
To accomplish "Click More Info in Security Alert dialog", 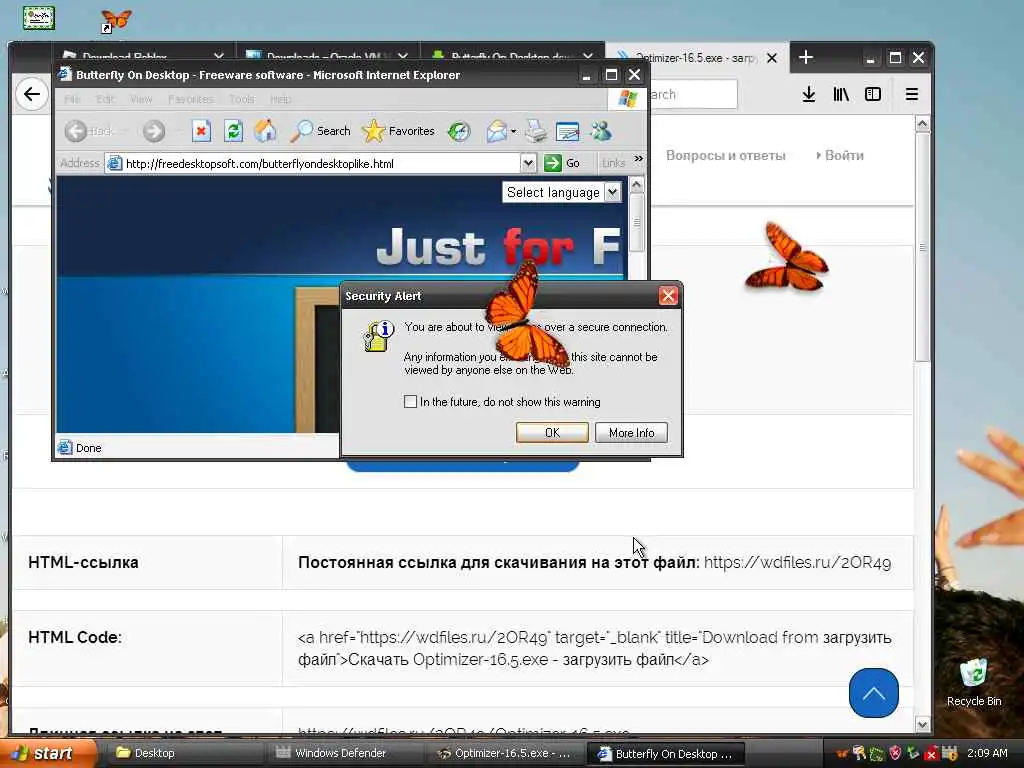I will [x=631, y=432].
